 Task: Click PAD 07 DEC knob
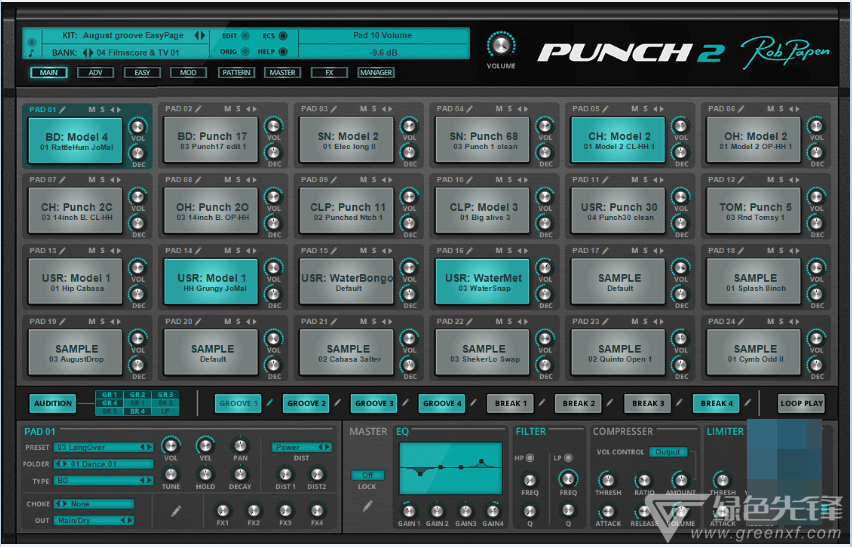point(137,223)
